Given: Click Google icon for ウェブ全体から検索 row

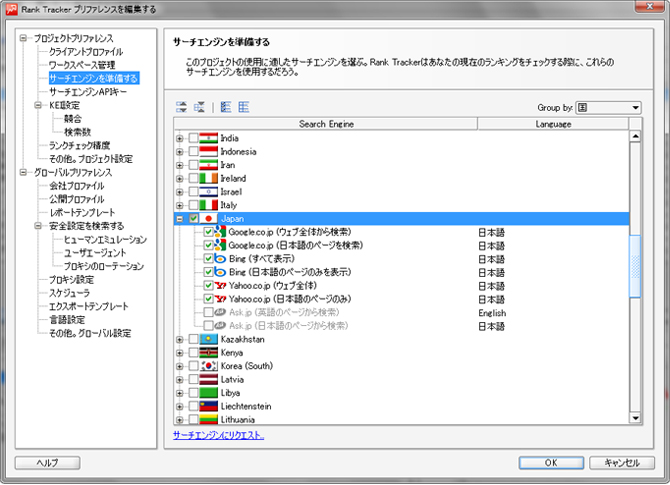Looking at the screenshot, I should tap(220, 232).
